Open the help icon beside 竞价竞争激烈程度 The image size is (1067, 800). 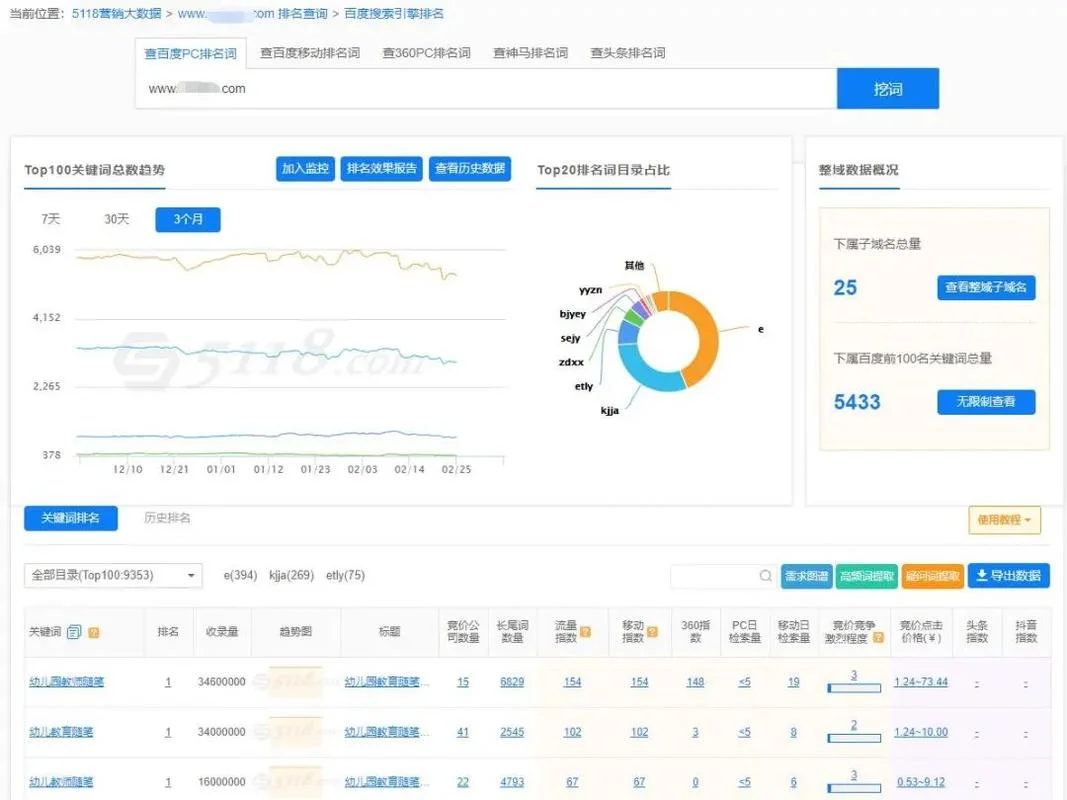(878, 637)
